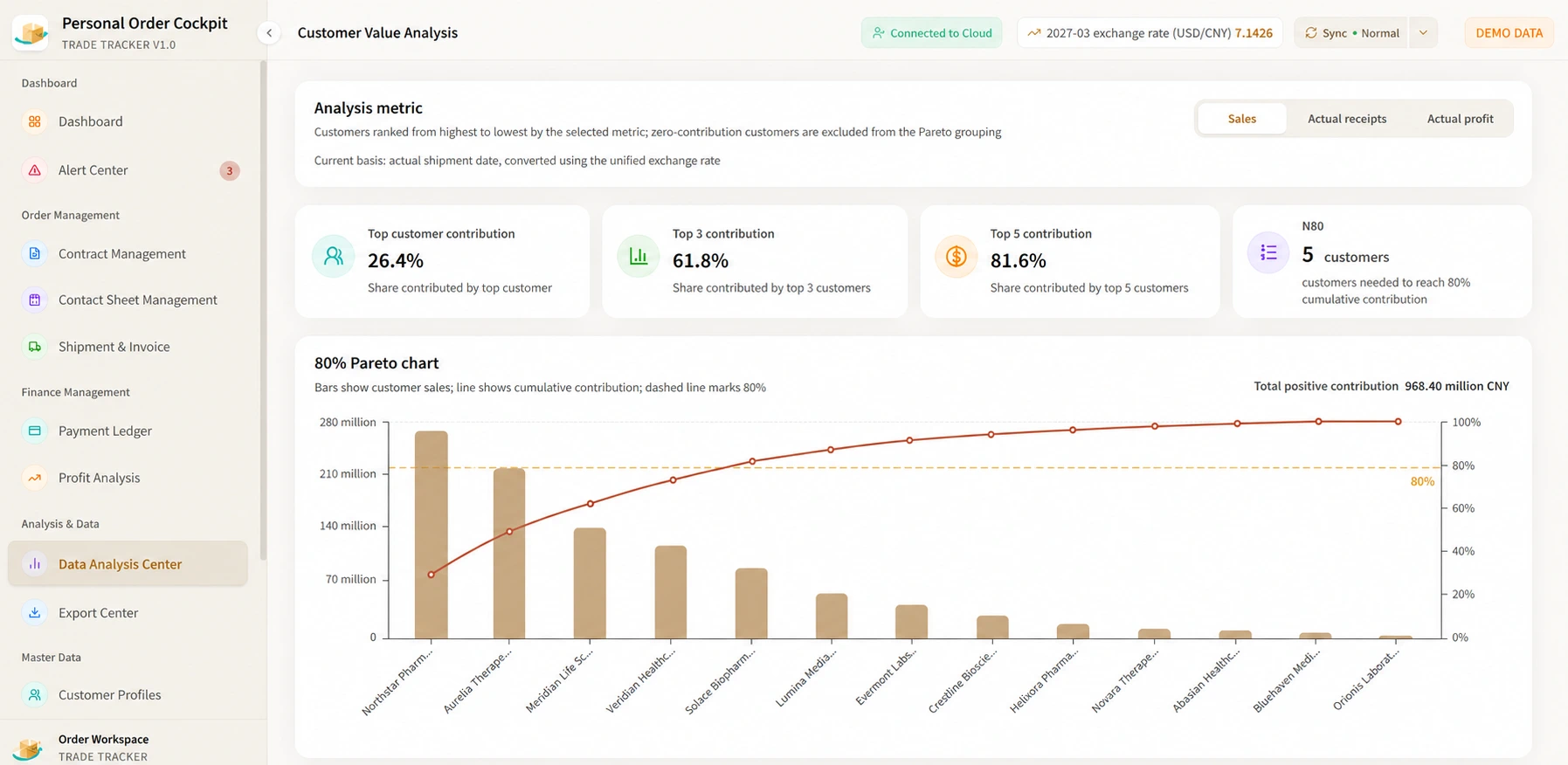Viewport: 1568px width, 765px height.
Task: Open Alert Center from the sidebar
Action: coord(128,170)
